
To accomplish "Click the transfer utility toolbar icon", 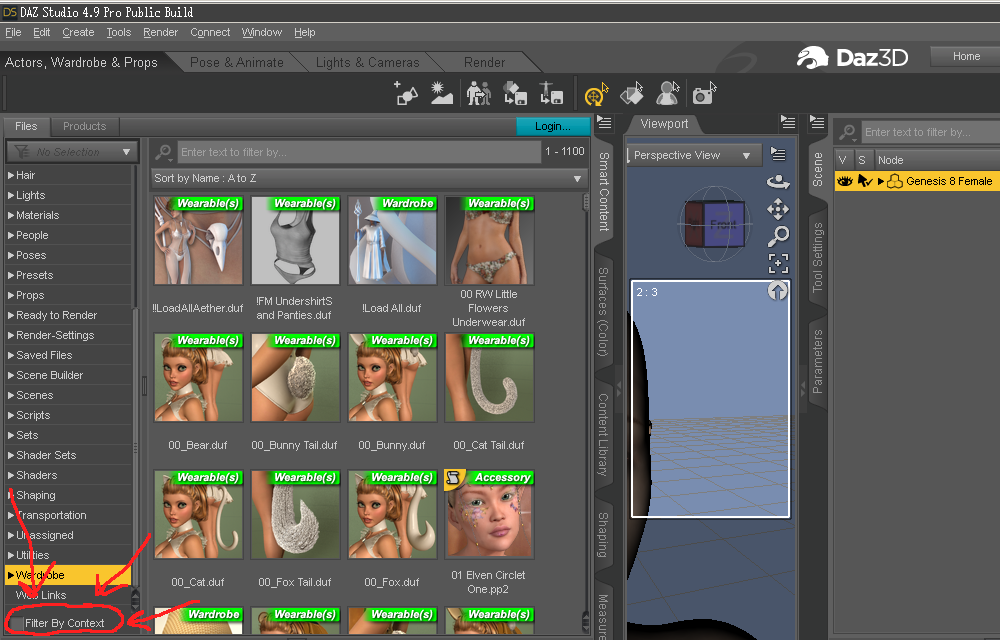I will (x=551, y=93).
